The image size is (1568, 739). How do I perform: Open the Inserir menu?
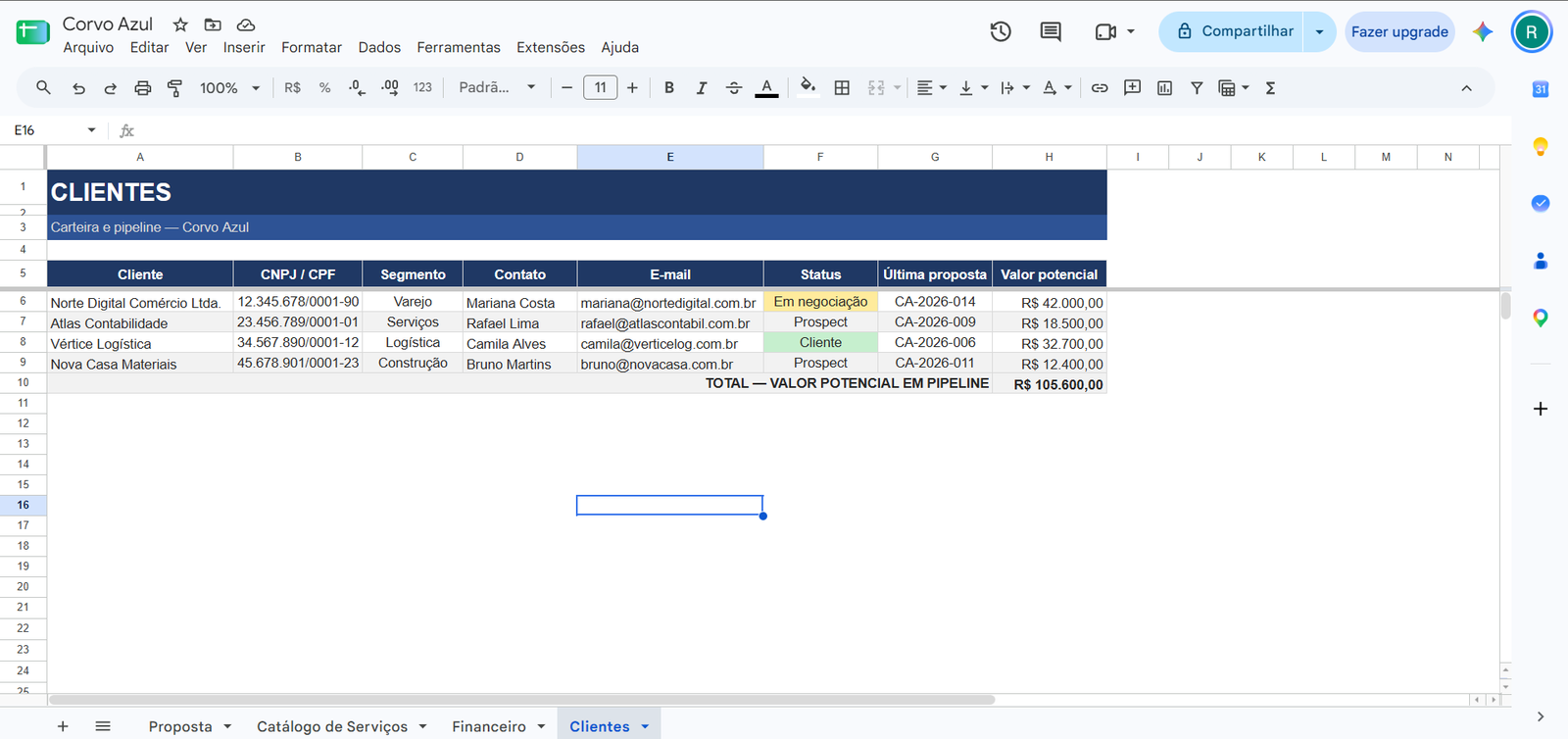[244, 47]
